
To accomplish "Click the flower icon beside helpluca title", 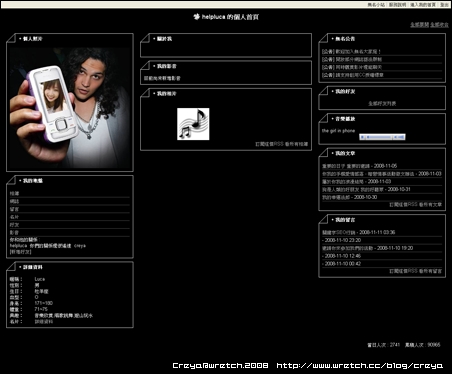I will (x=197, y=17).
